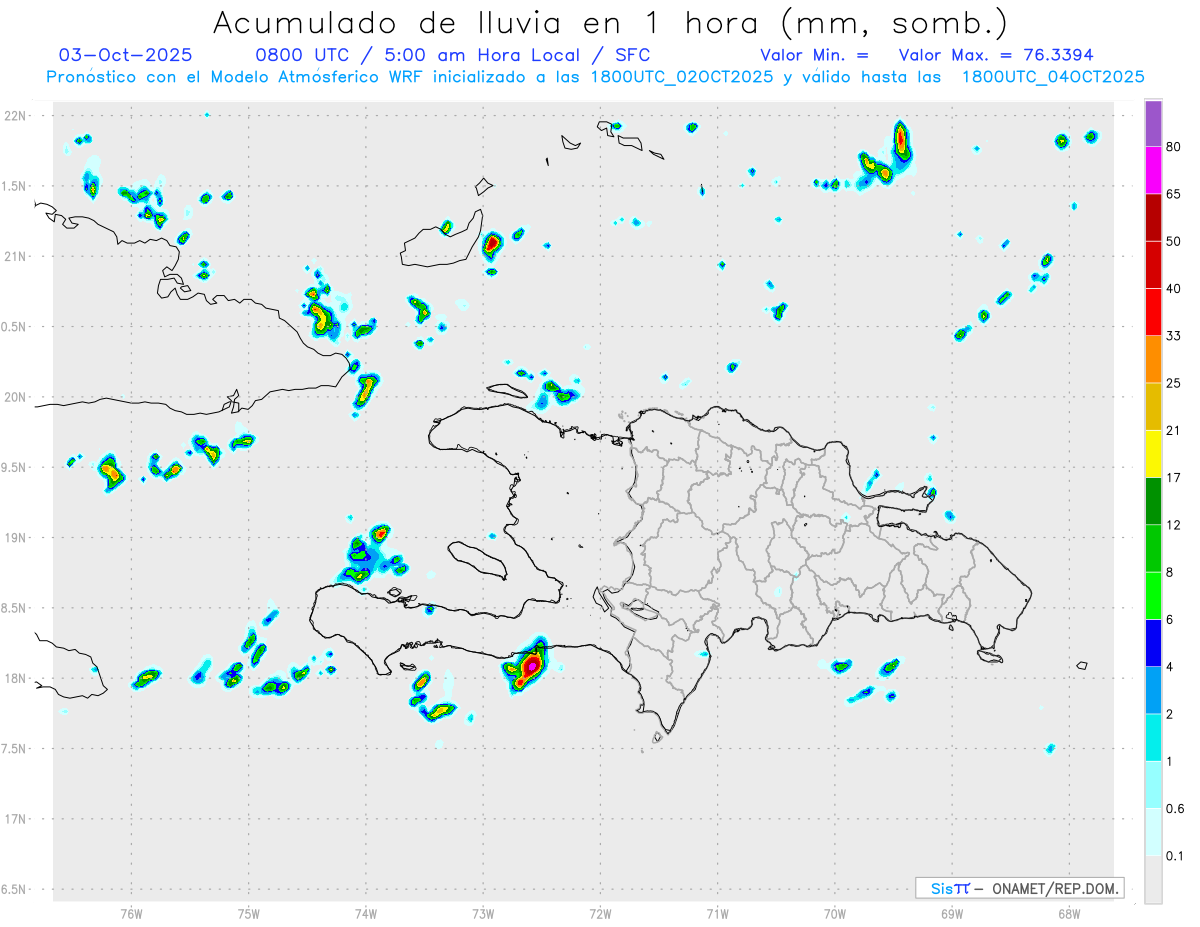Click the '72W' longitude label

click(x=600, y=914)
